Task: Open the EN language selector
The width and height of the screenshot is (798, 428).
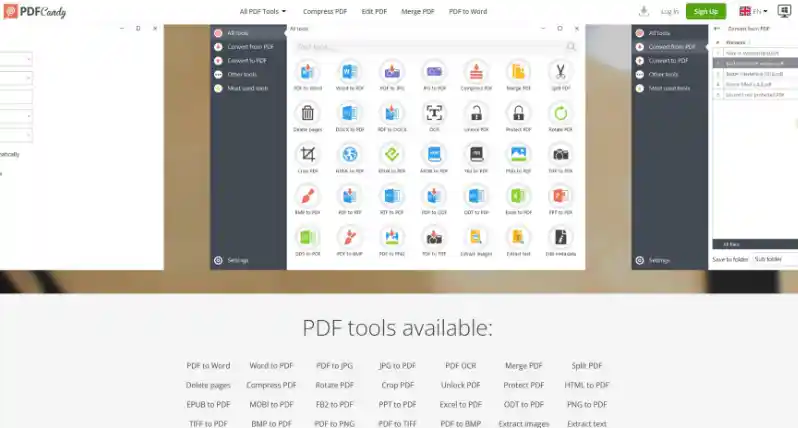Action: [x=753, y=11]
